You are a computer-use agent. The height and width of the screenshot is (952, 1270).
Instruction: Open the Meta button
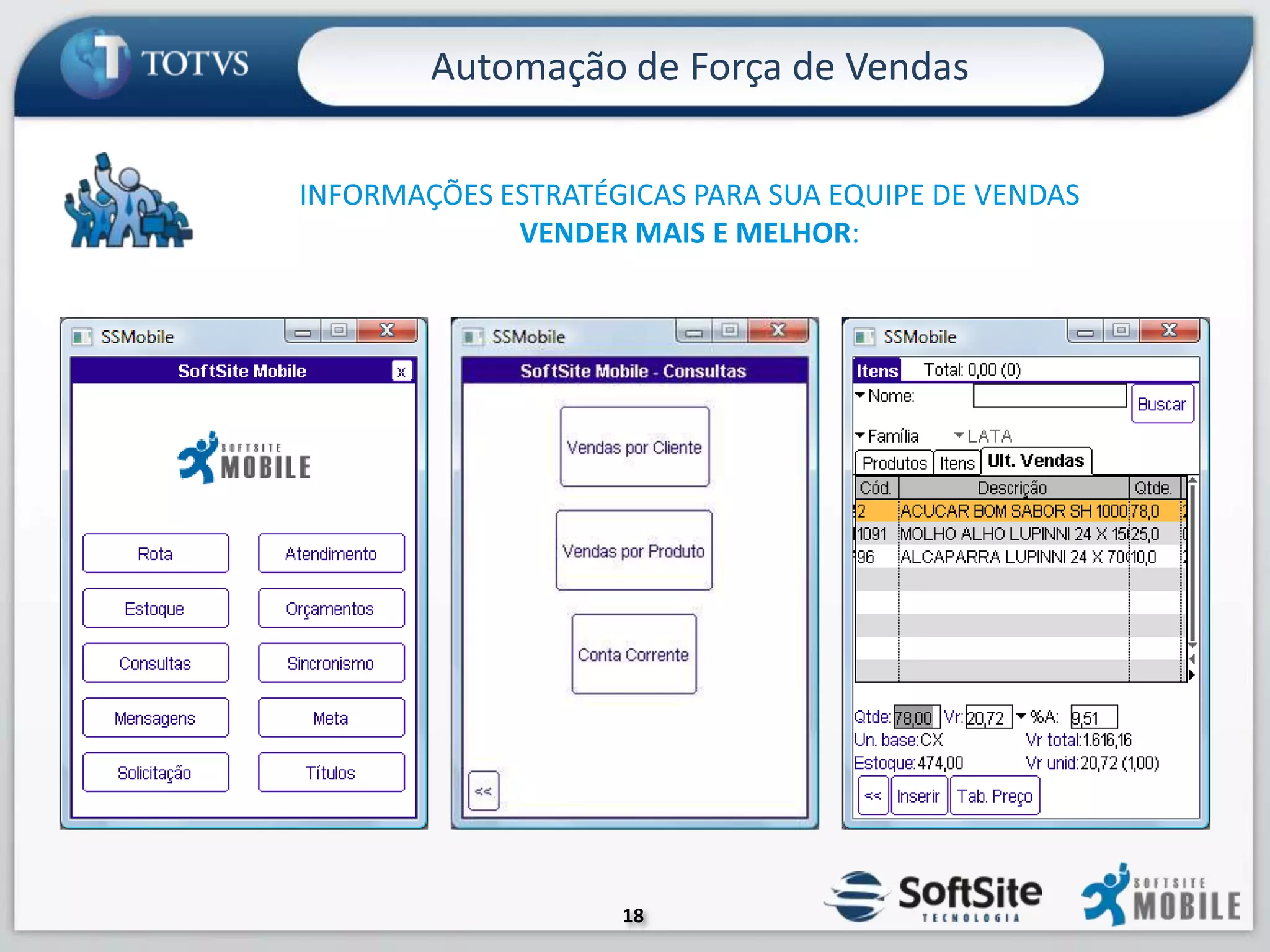tap(331, 718)
